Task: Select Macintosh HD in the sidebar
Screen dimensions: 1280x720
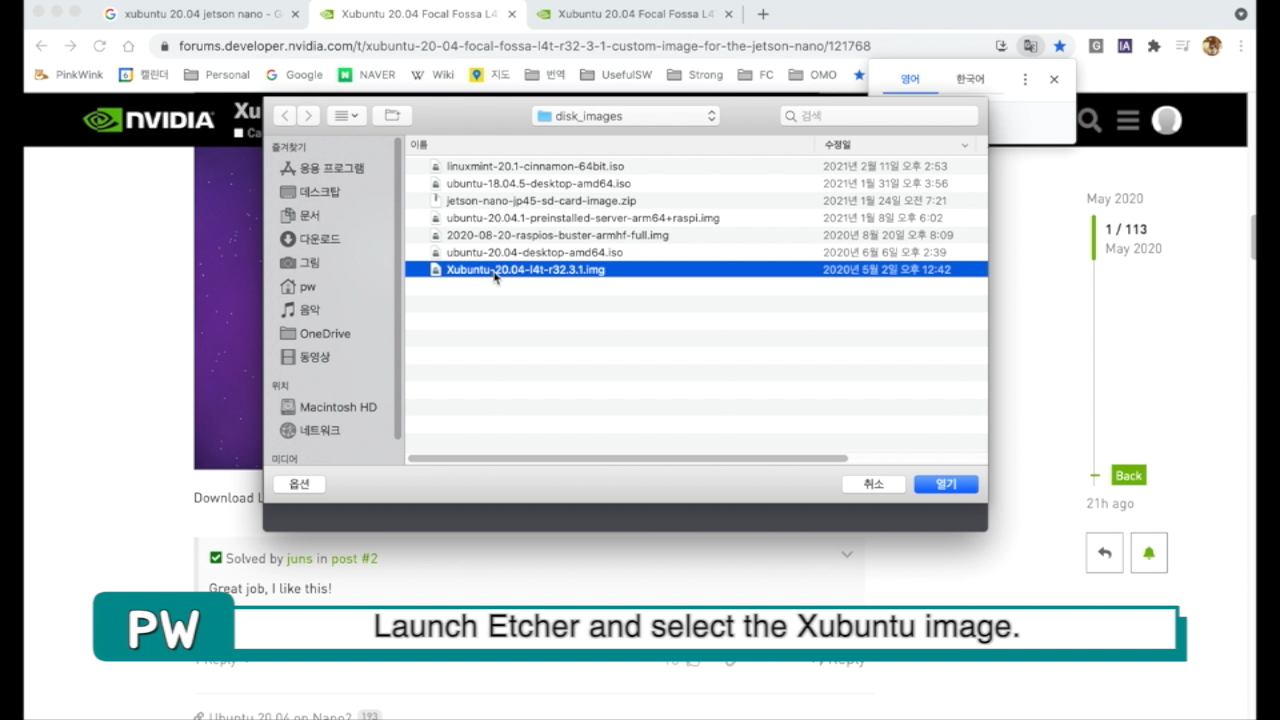Action: pyautogui.click(x=328, y=407)
